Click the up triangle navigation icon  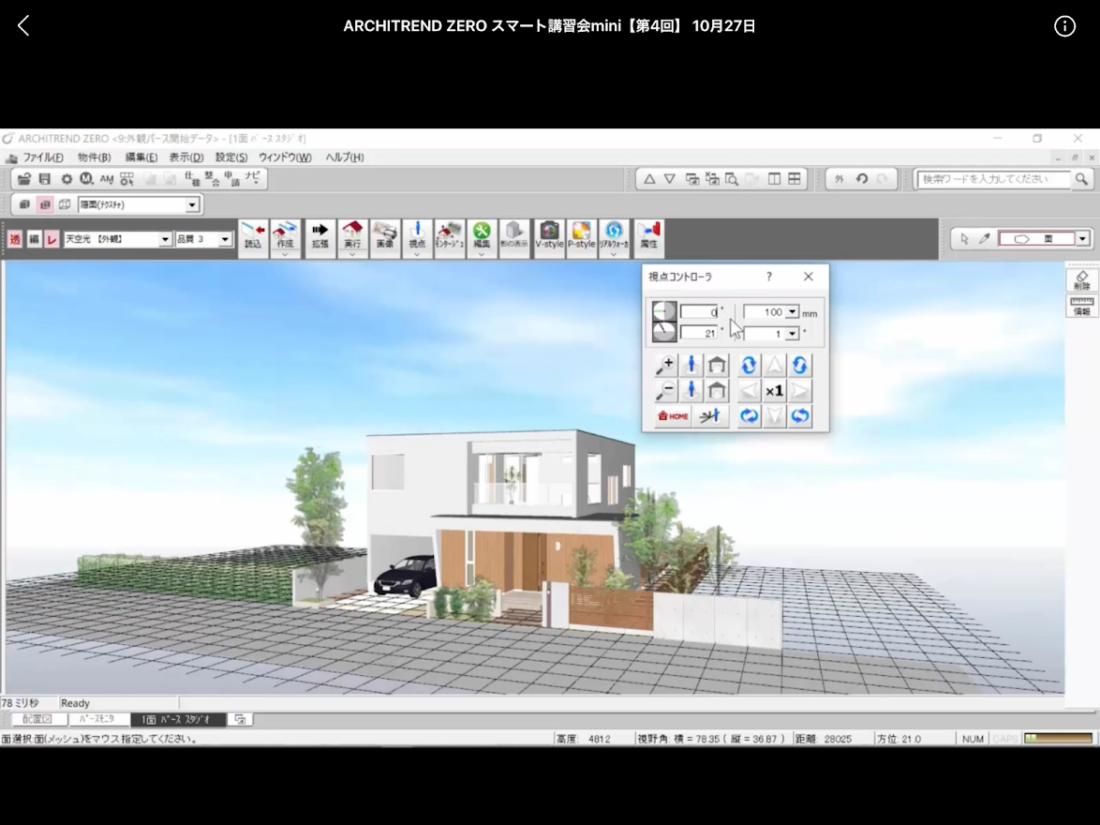coord(650,179)
